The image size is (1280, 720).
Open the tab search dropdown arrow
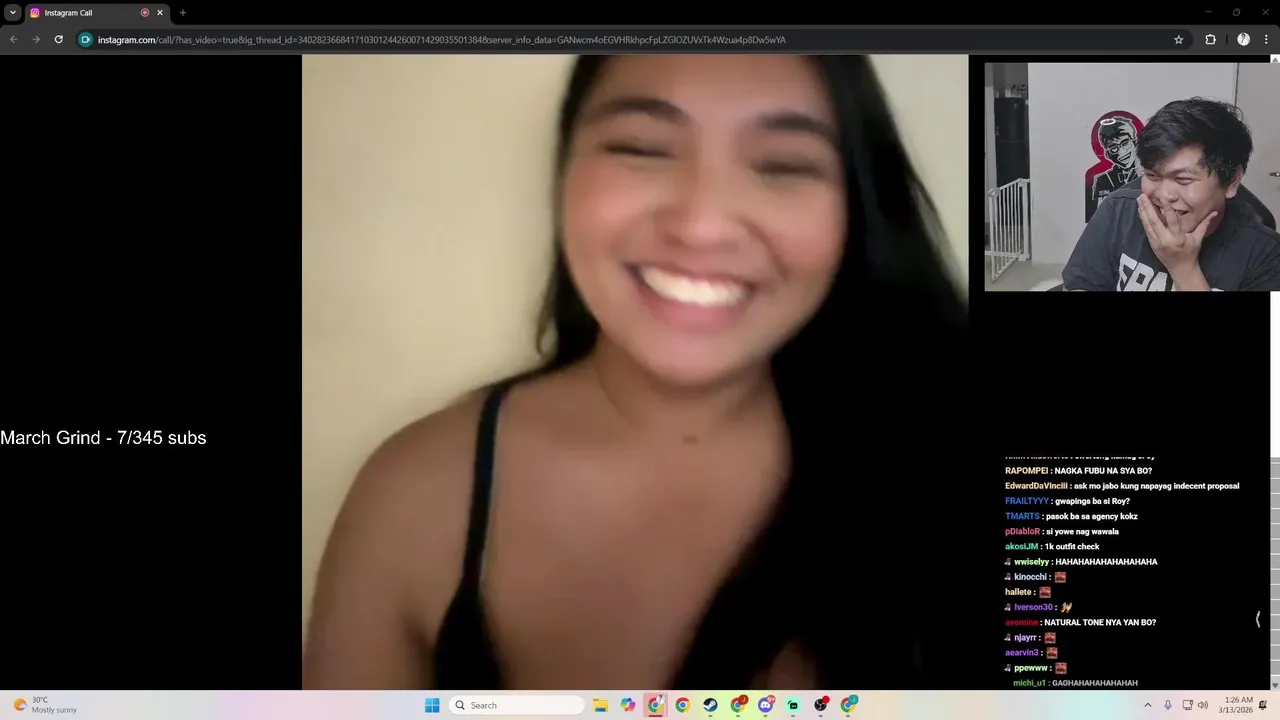coord(13,13)
